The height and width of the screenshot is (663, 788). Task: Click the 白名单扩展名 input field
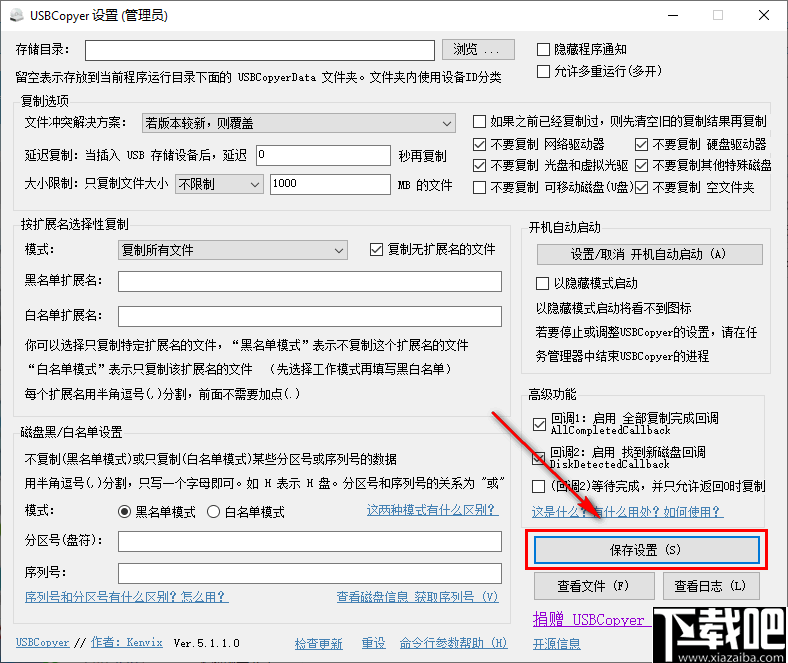pyautogui.click(x=310, y=317)
